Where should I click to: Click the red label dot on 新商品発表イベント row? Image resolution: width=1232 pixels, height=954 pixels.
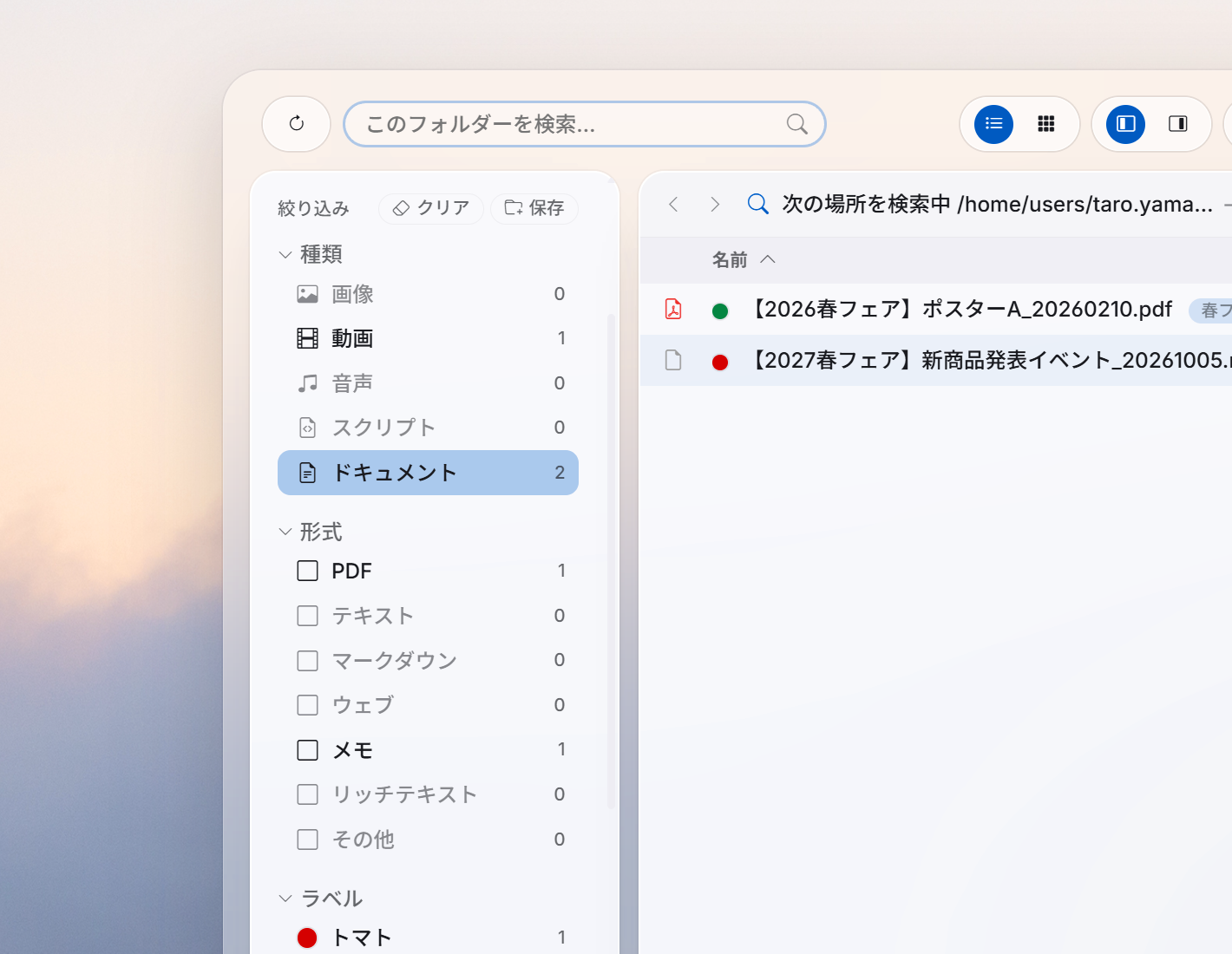point(720,362)
